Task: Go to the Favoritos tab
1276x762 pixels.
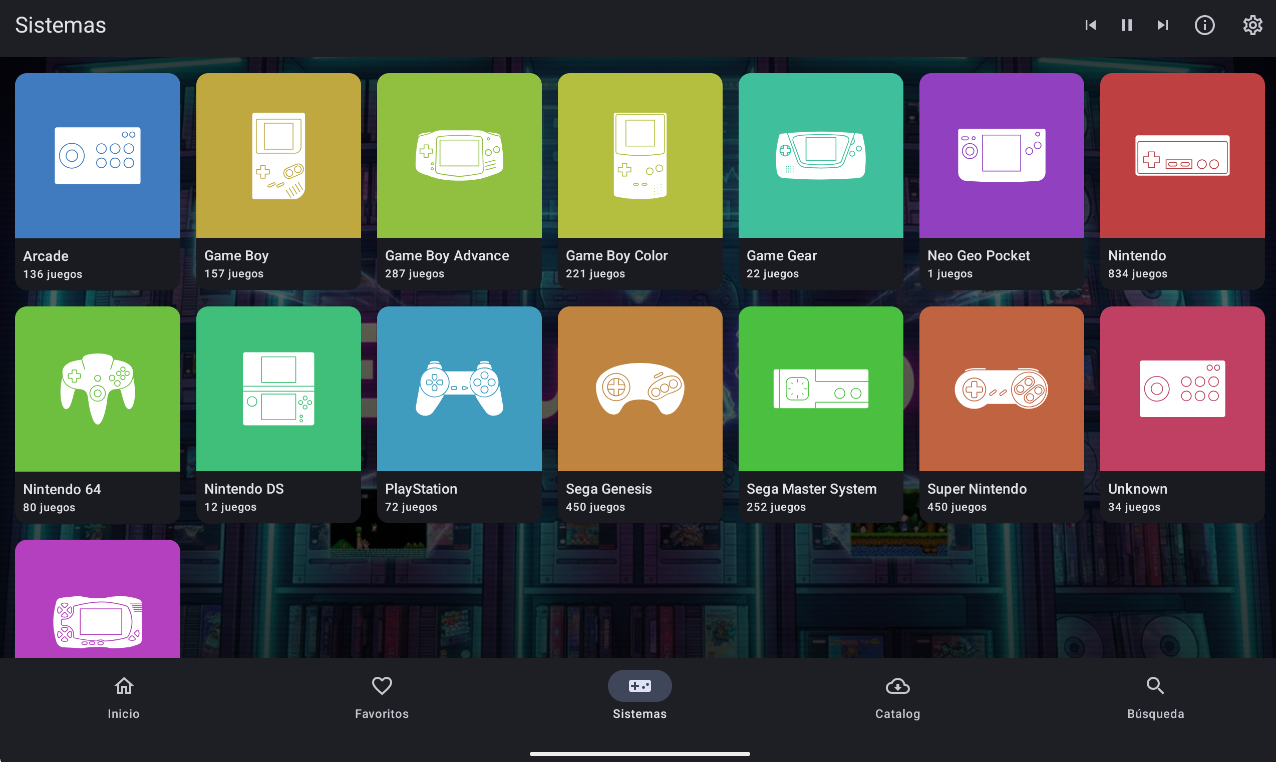Action: click(382, 697)
